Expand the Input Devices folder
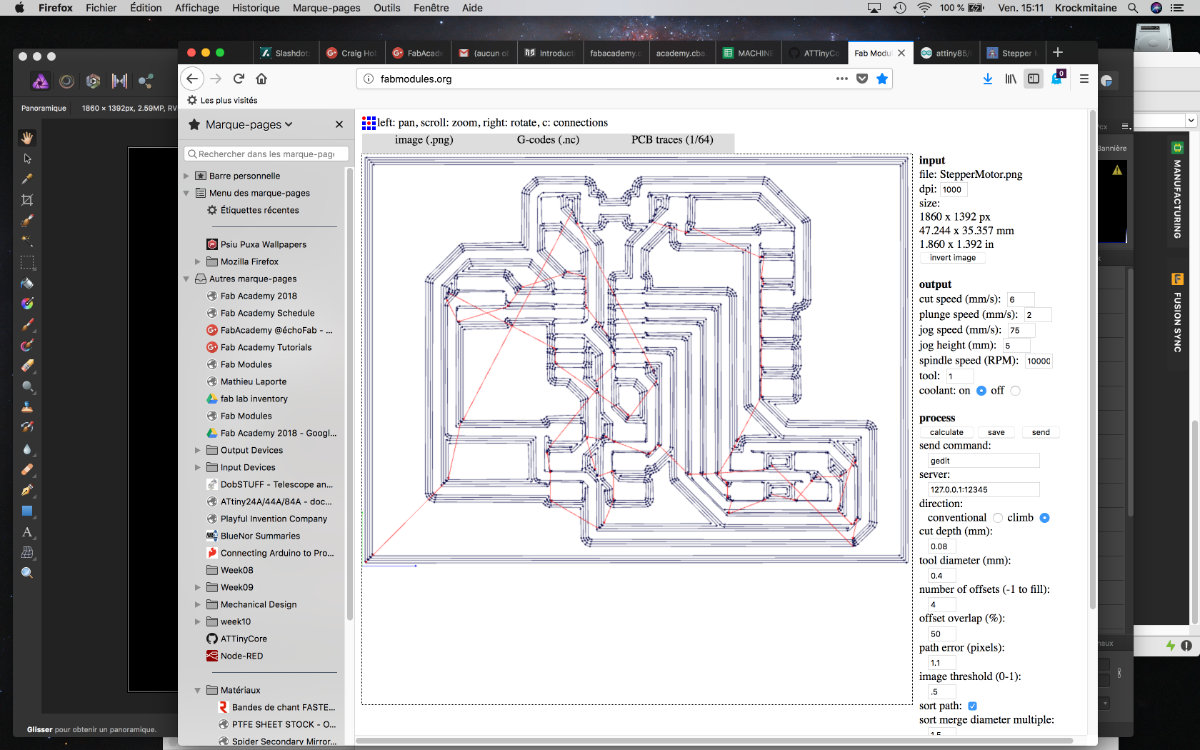 click(198, 467)
